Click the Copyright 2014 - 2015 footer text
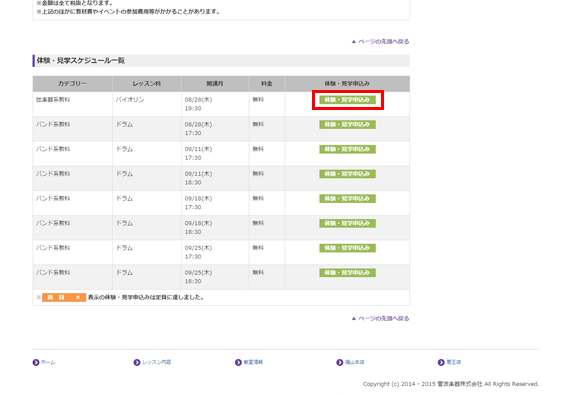Screen dimensions: 575x395 pos(451,384)
